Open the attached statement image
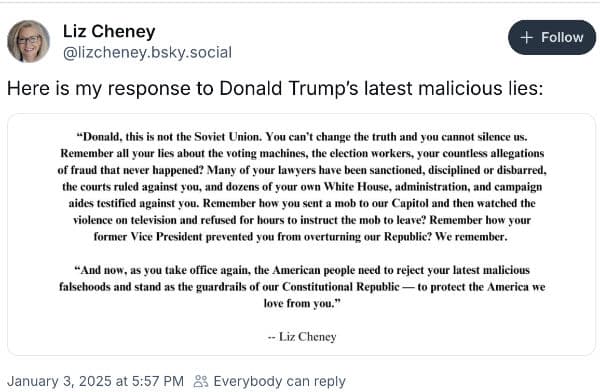This screenshot has height=392, width=600. point(302,234)
